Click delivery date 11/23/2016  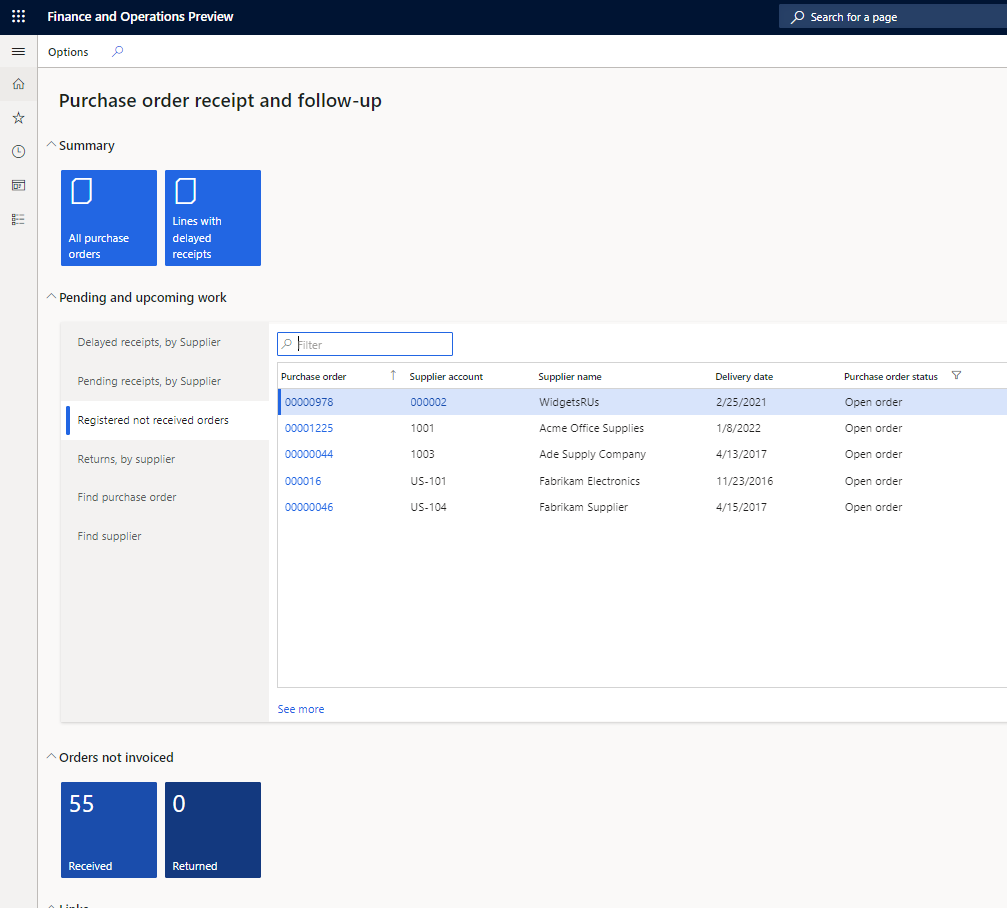pyautogui.click(x=745, y=482)
